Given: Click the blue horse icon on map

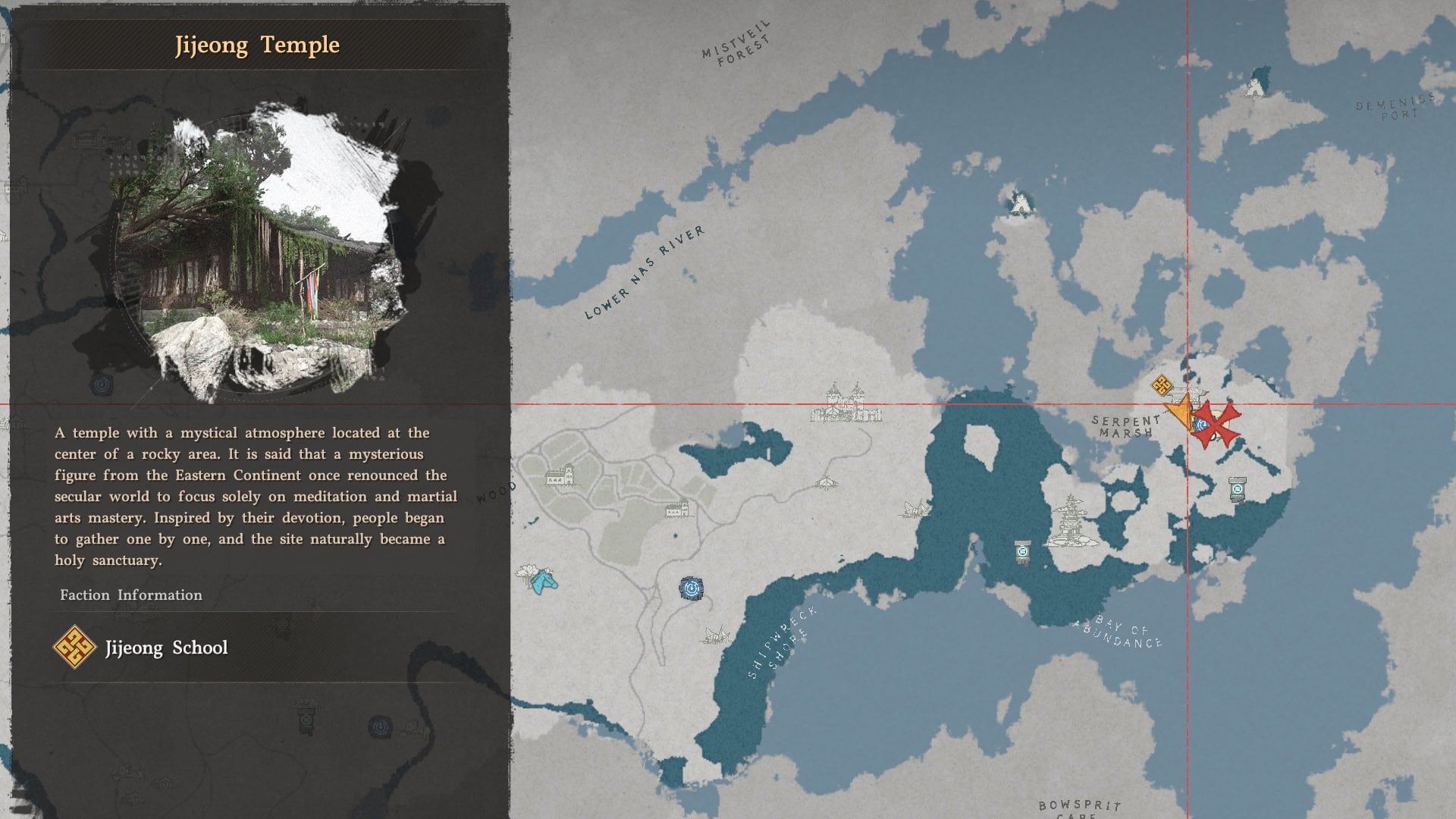Looking at the screenshot, I should pos(543,582).
